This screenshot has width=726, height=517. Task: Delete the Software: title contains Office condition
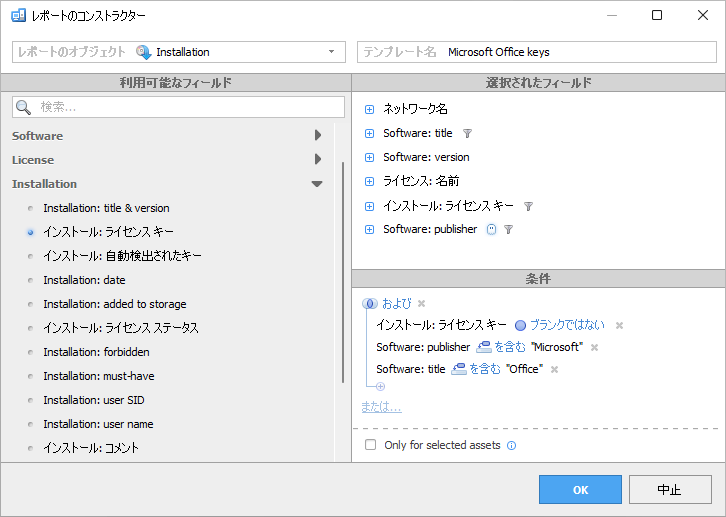[554, 369]
